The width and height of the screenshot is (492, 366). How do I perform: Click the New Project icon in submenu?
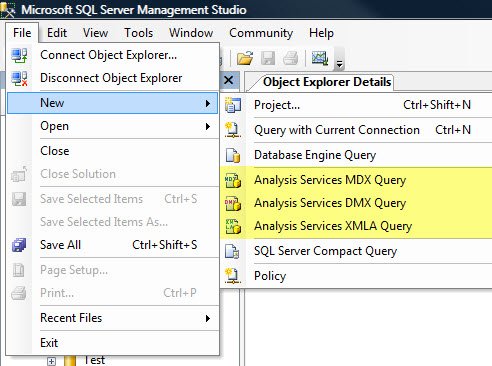(233, 105)
